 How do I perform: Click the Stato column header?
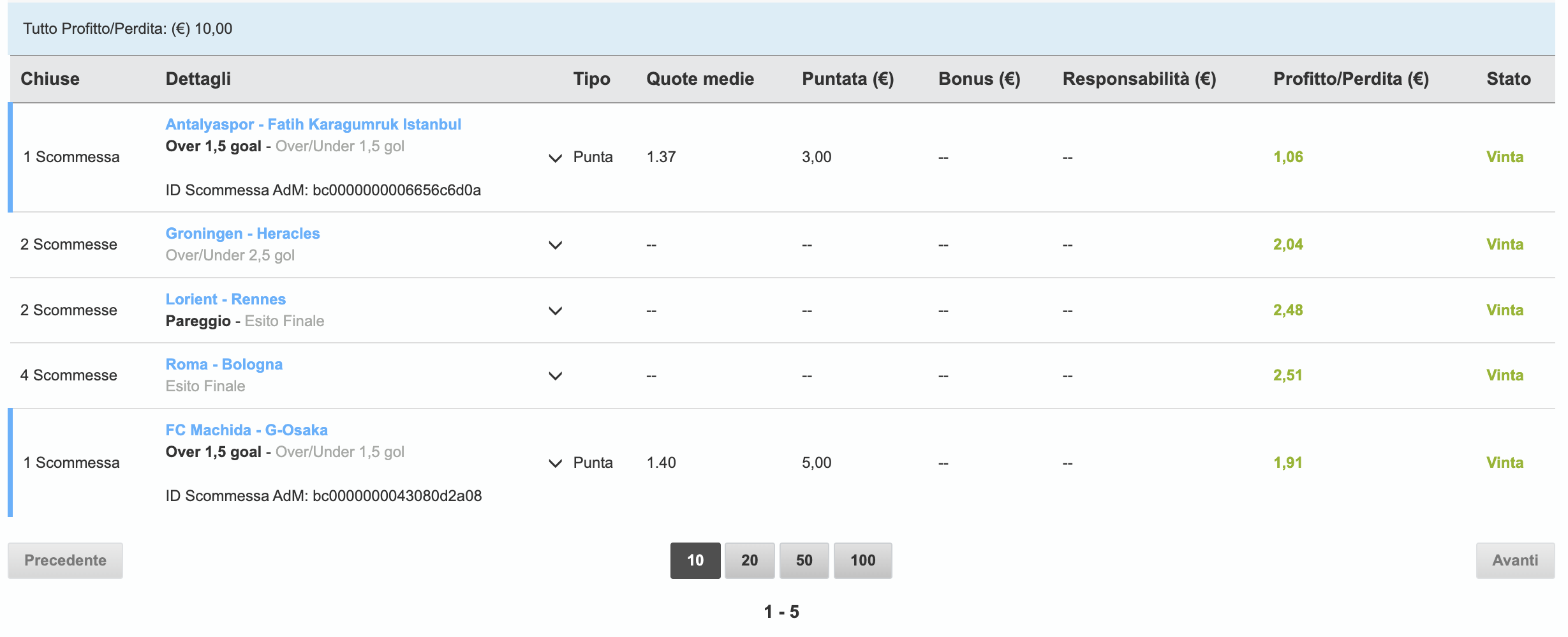[x=1509, y=79]
